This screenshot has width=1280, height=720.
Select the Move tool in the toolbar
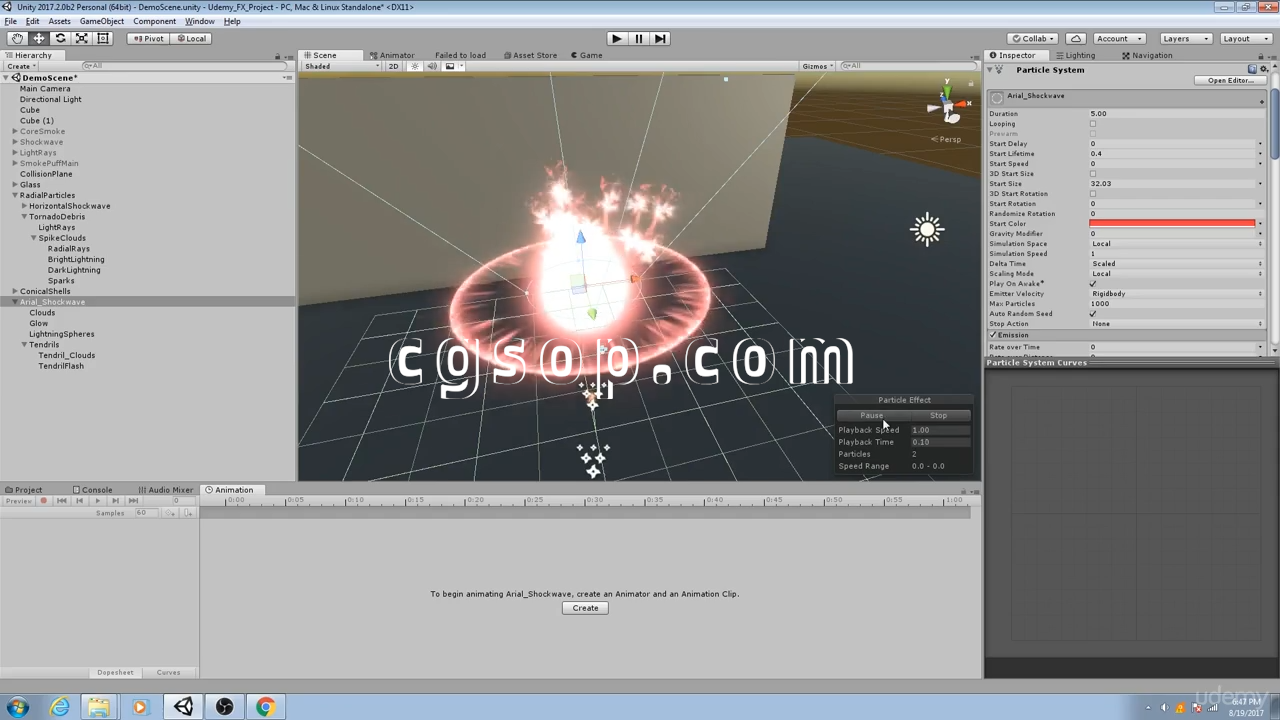click(x=39, y=38)
